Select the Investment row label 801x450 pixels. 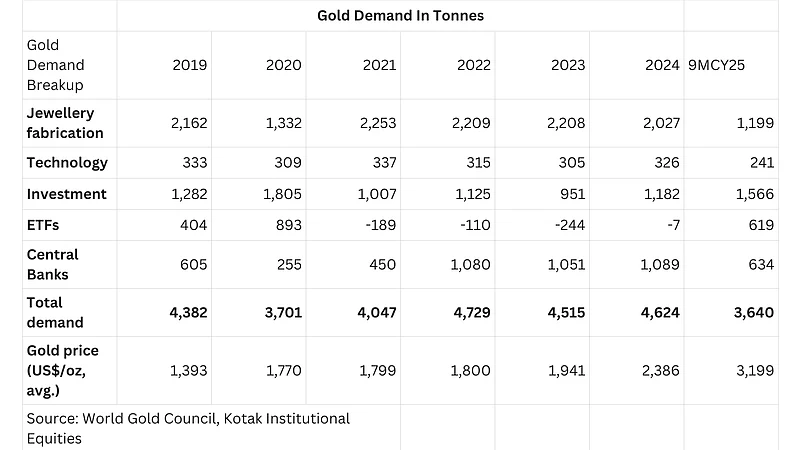[67, 194]
